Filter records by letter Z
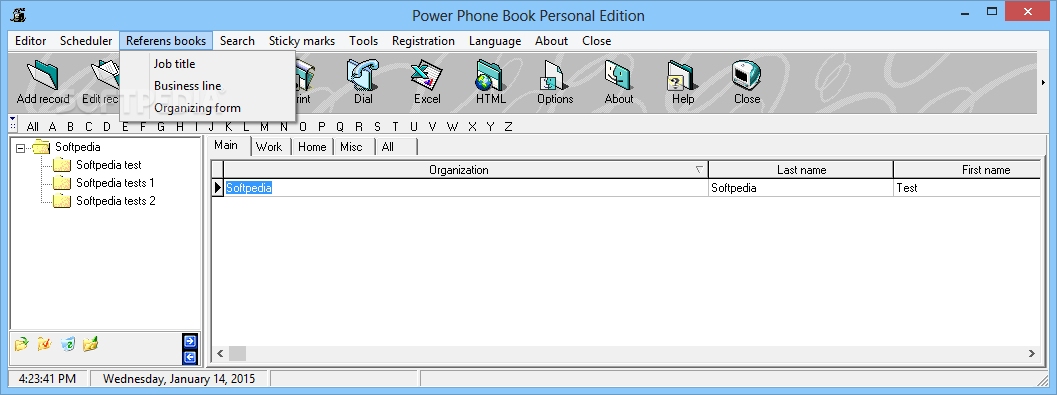The width and height of the screenshot is (1057, 395). pyautogui.click(x=508, y=126)
